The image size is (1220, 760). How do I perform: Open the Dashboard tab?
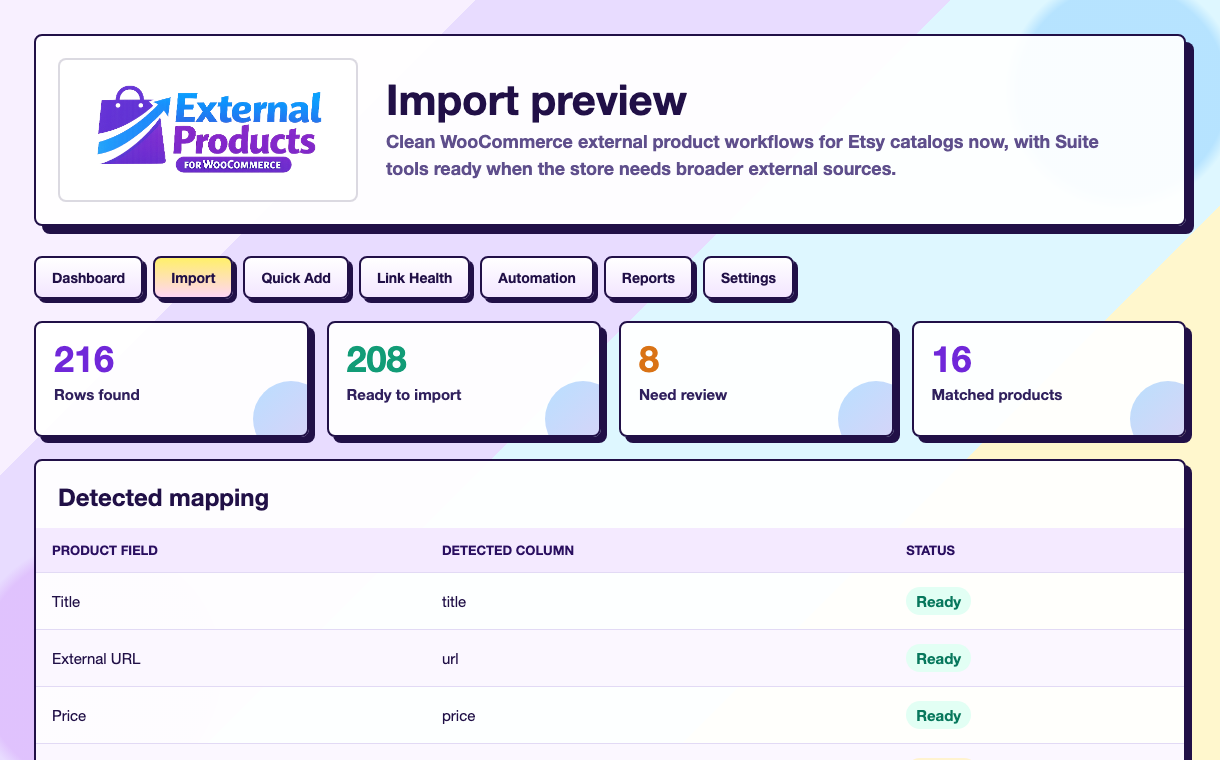89,278
